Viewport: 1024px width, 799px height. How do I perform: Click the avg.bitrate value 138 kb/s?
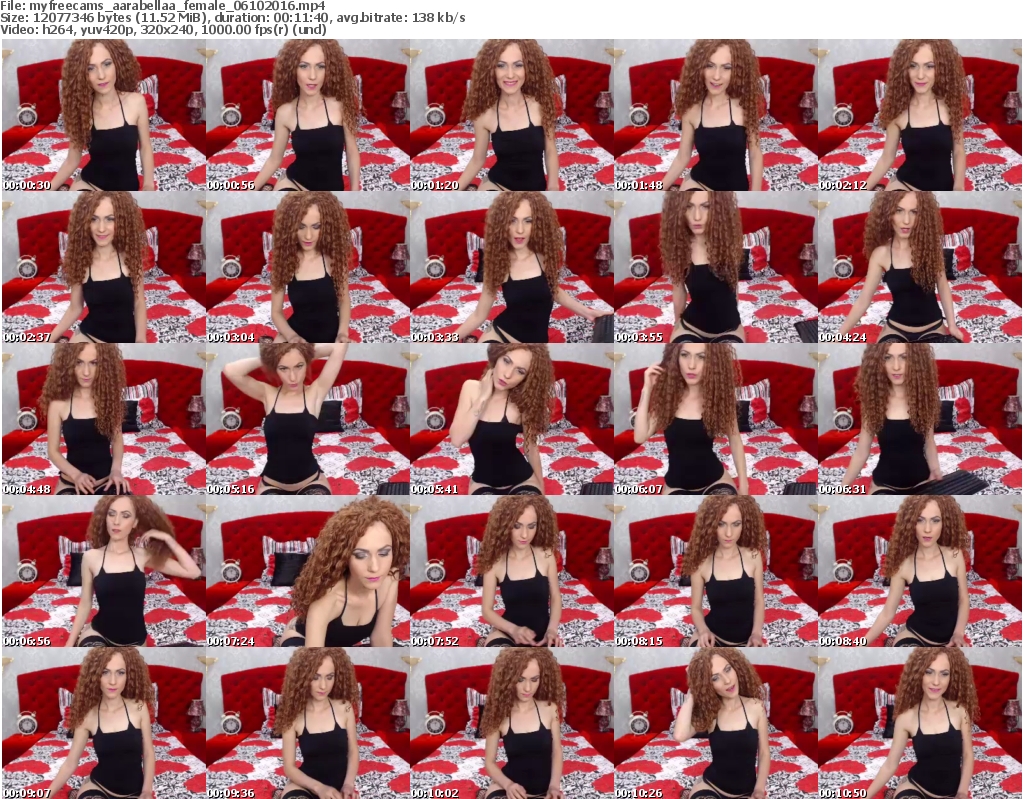438,18
